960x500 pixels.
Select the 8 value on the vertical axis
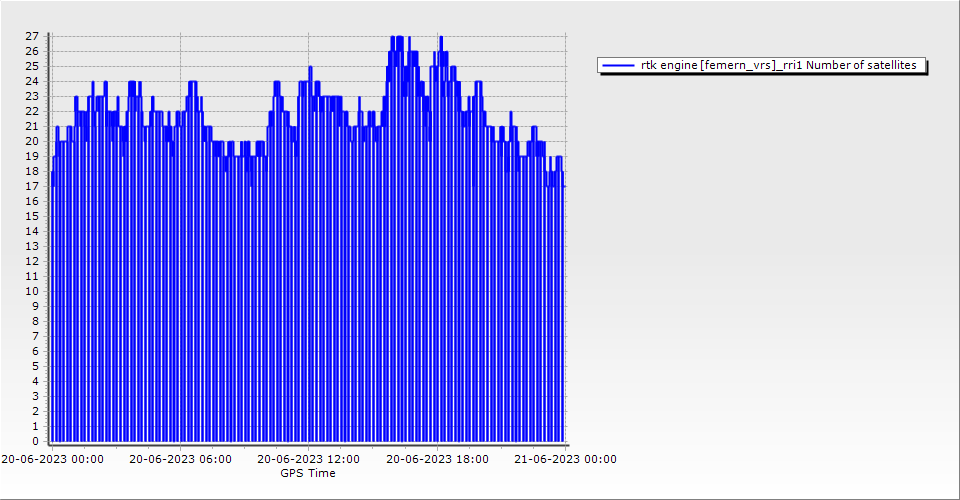coord(35,321)
